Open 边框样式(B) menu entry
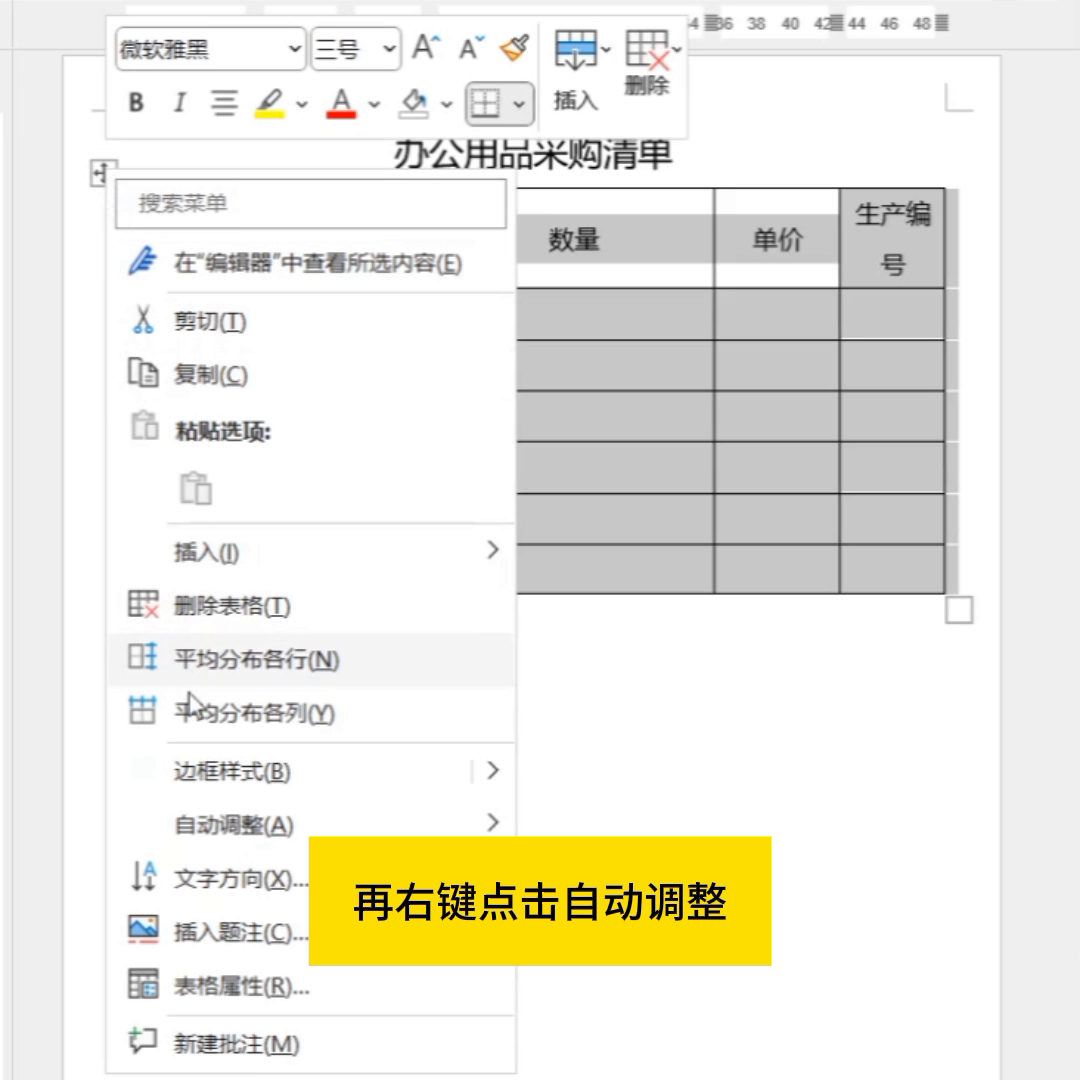 point(311,771)
